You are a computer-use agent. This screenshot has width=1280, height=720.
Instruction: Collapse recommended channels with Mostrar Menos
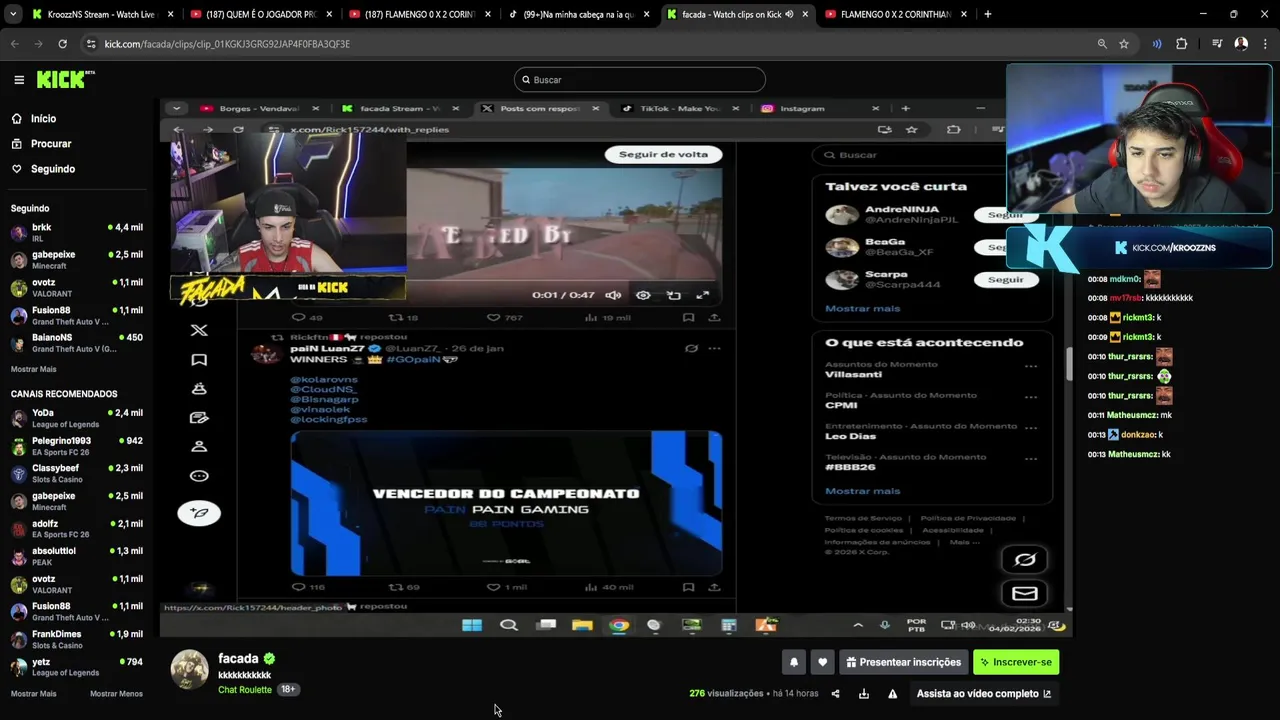pyautogui.click(x=116, y=694)
